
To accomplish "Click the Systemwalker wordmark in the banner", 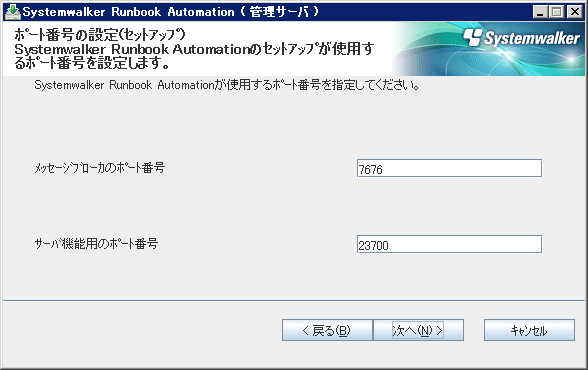I will (x=531, y=38).
